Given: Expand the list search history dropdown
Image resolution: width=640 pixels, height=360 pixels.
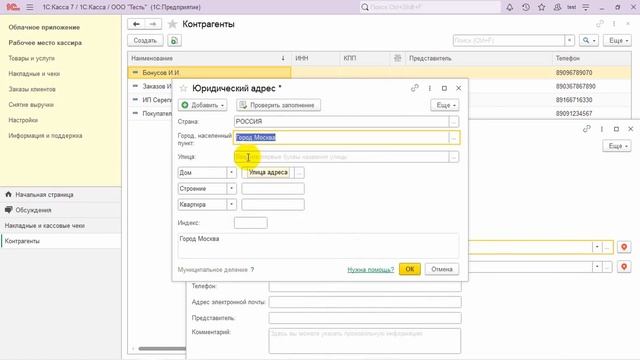Looking at the screenshot, I should [x=569, y=40].
